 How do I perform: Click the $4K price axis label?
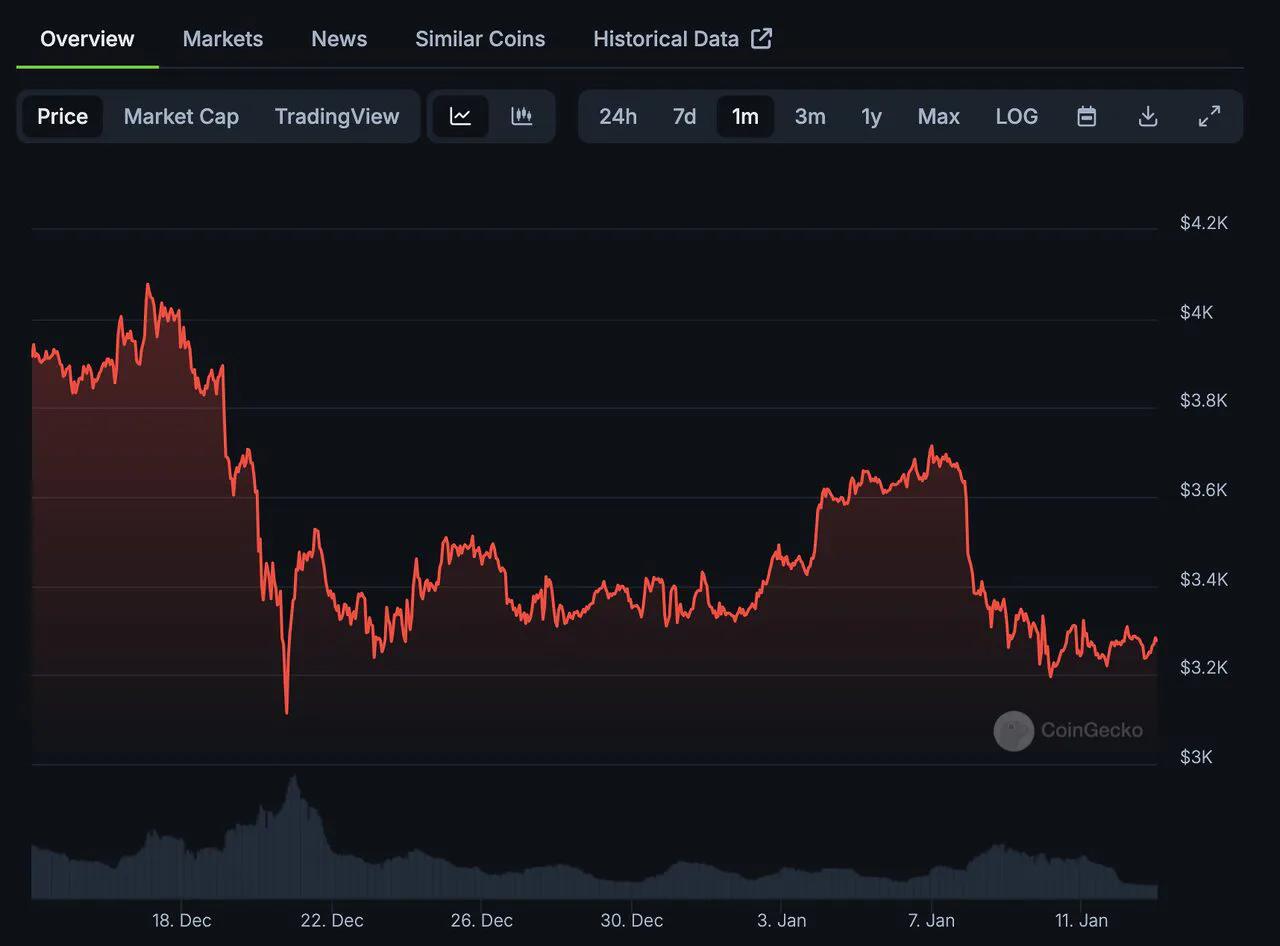[1197, 312]
